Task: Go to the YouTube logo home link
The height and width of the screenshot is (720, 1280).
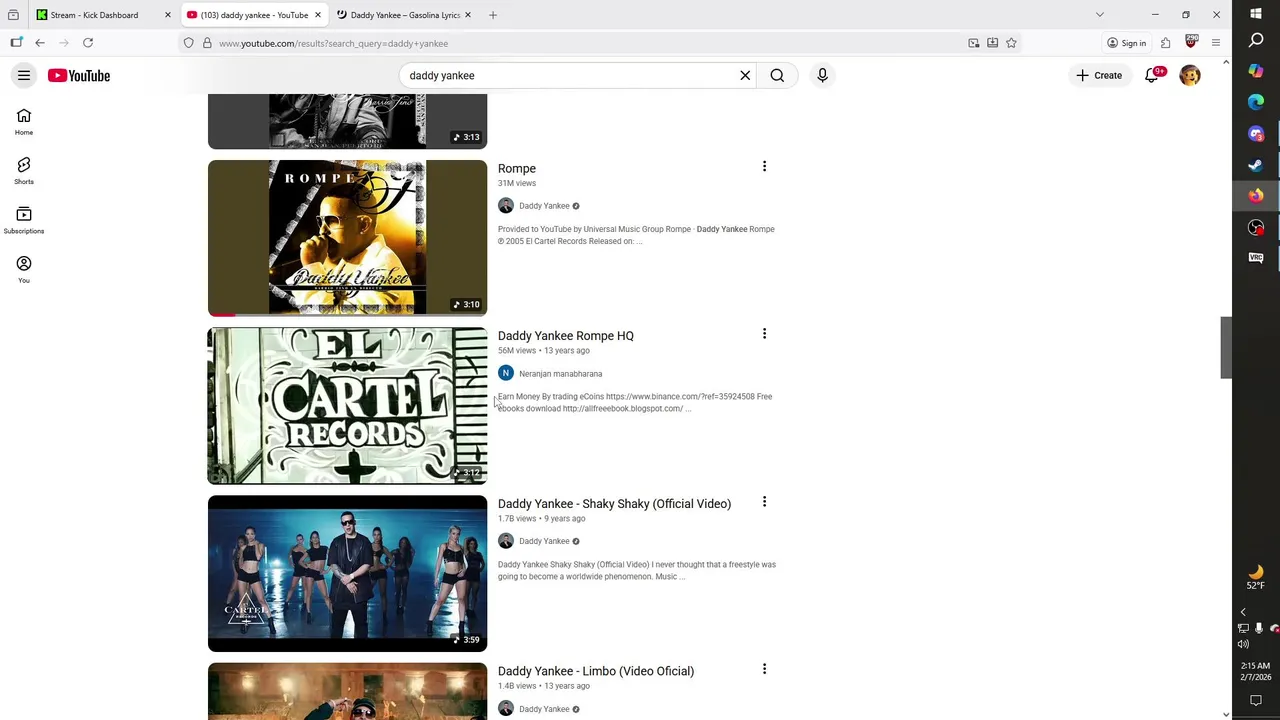Action: pos(78,76)
